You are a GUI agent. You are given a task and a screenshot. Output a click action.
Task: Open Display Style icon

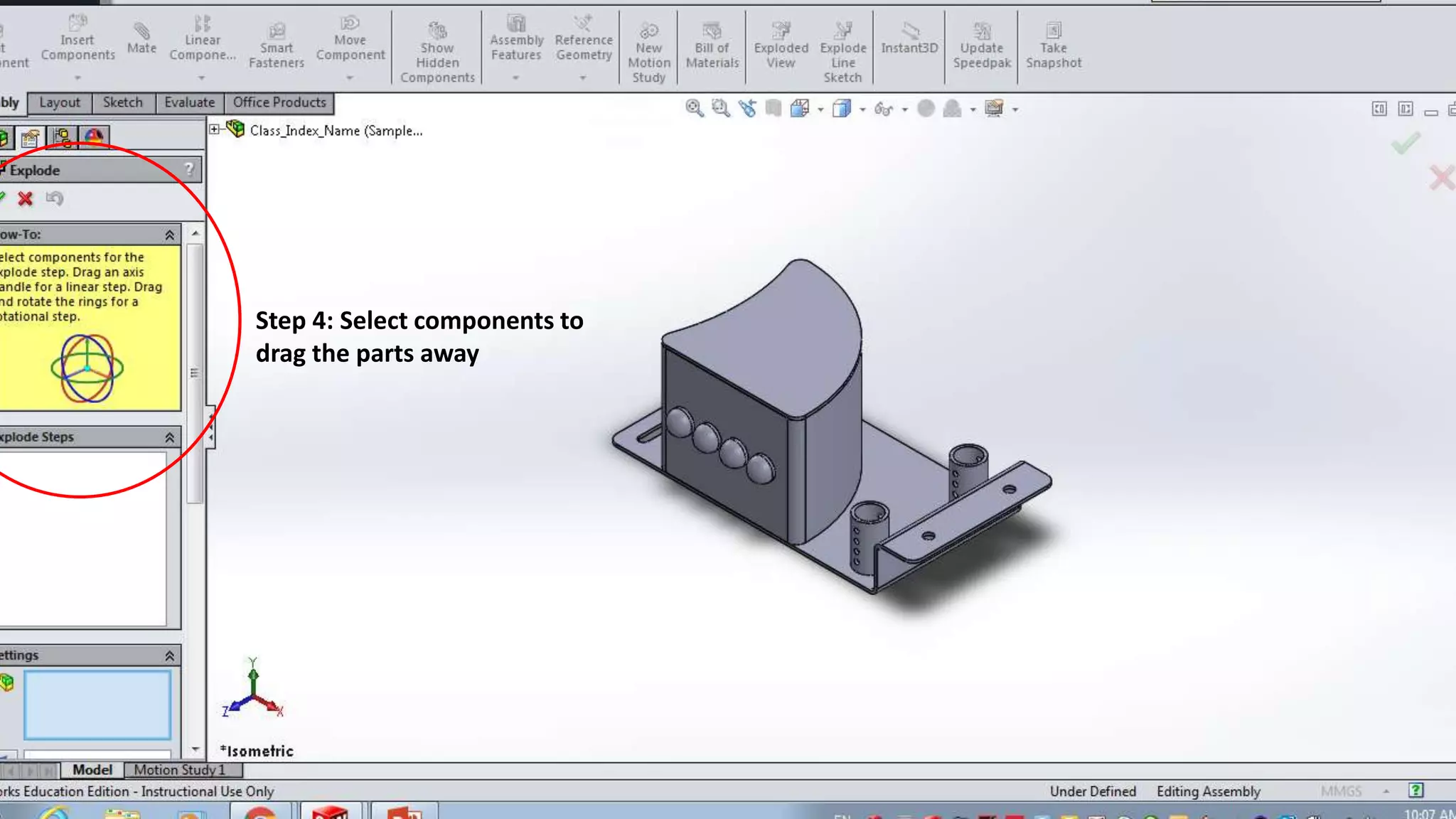click(842, 109)
